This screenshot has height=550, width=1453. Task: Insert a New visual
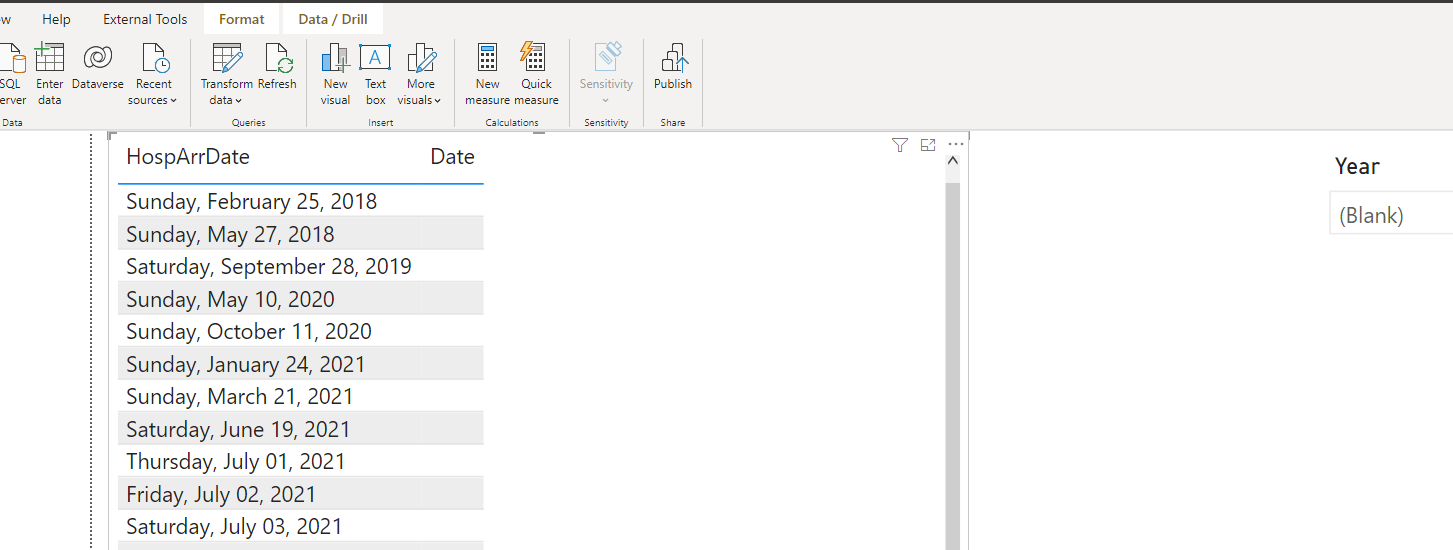tap(335, 73)
